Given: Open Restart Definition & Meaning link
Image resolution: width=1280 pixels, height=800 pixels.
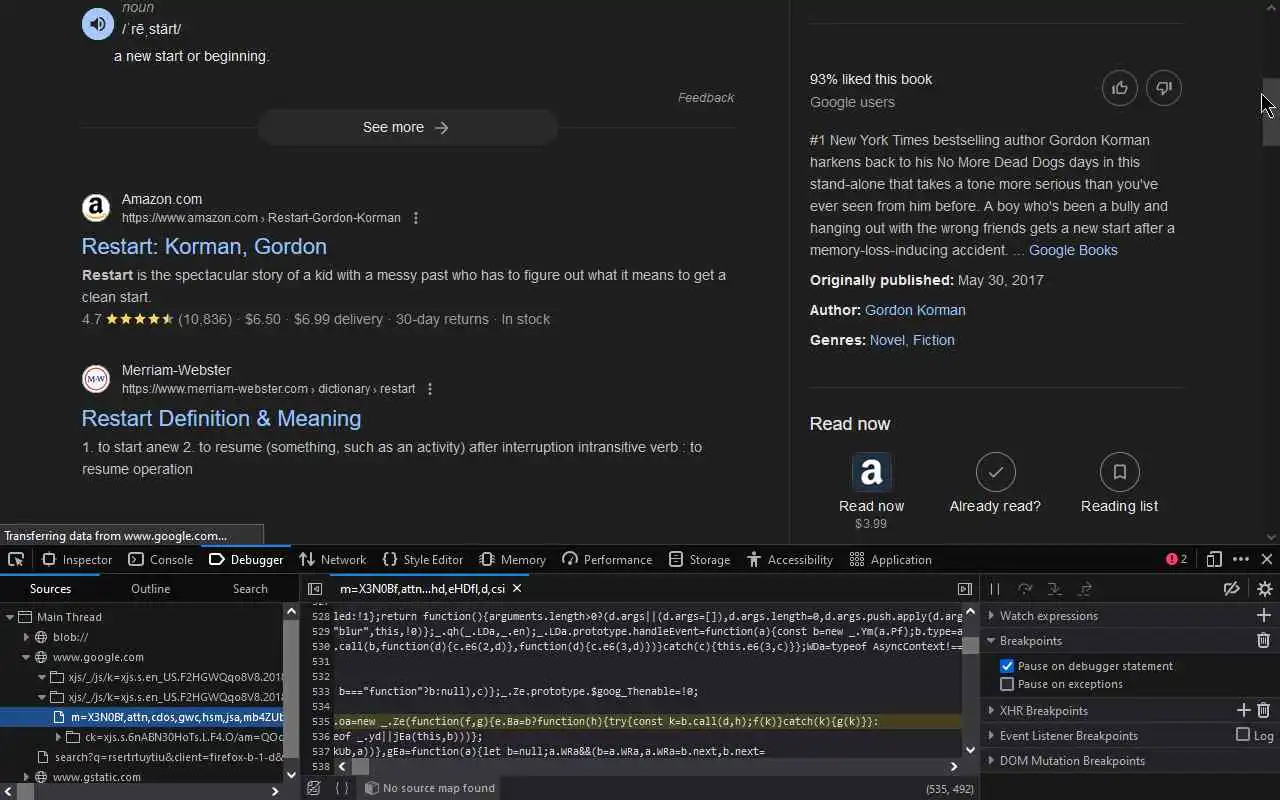Looking at the screenshot, I should click(221, 418).
